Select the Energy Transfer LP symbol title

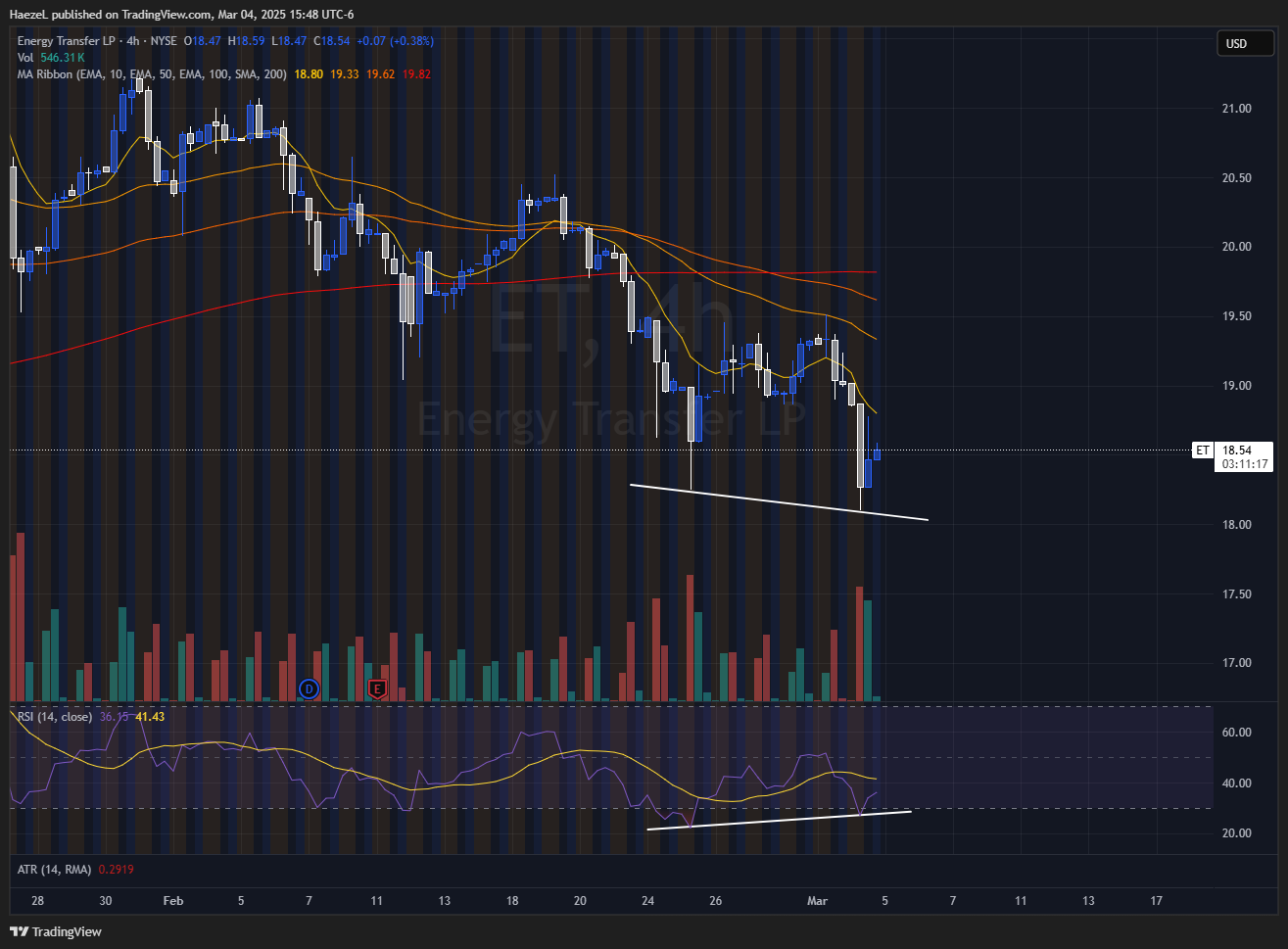tap(66, 41)
